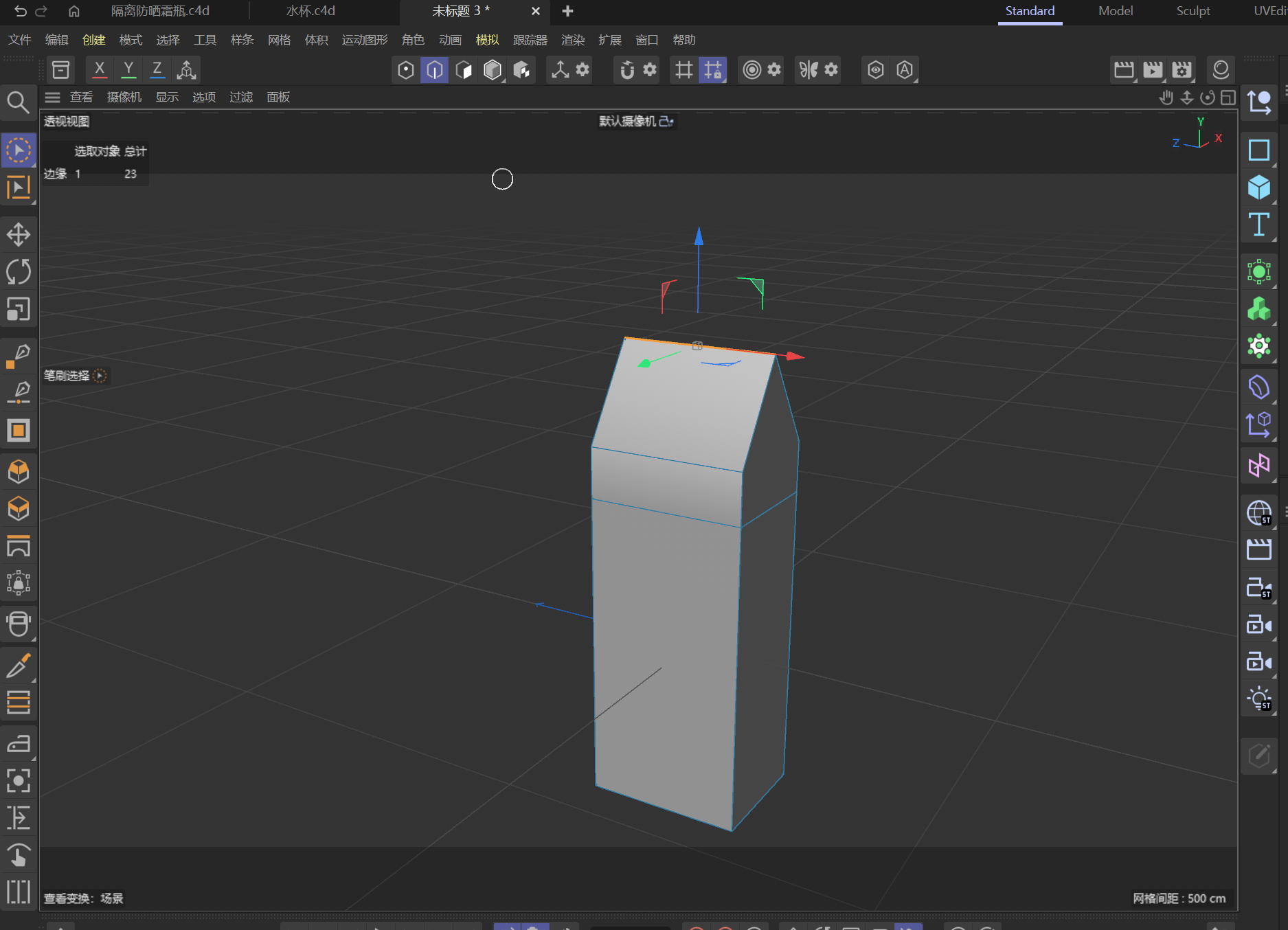Toggle Enable Snap magnet icon
The width and height of the screenshot is (1288, 930).
coord(626,69)
